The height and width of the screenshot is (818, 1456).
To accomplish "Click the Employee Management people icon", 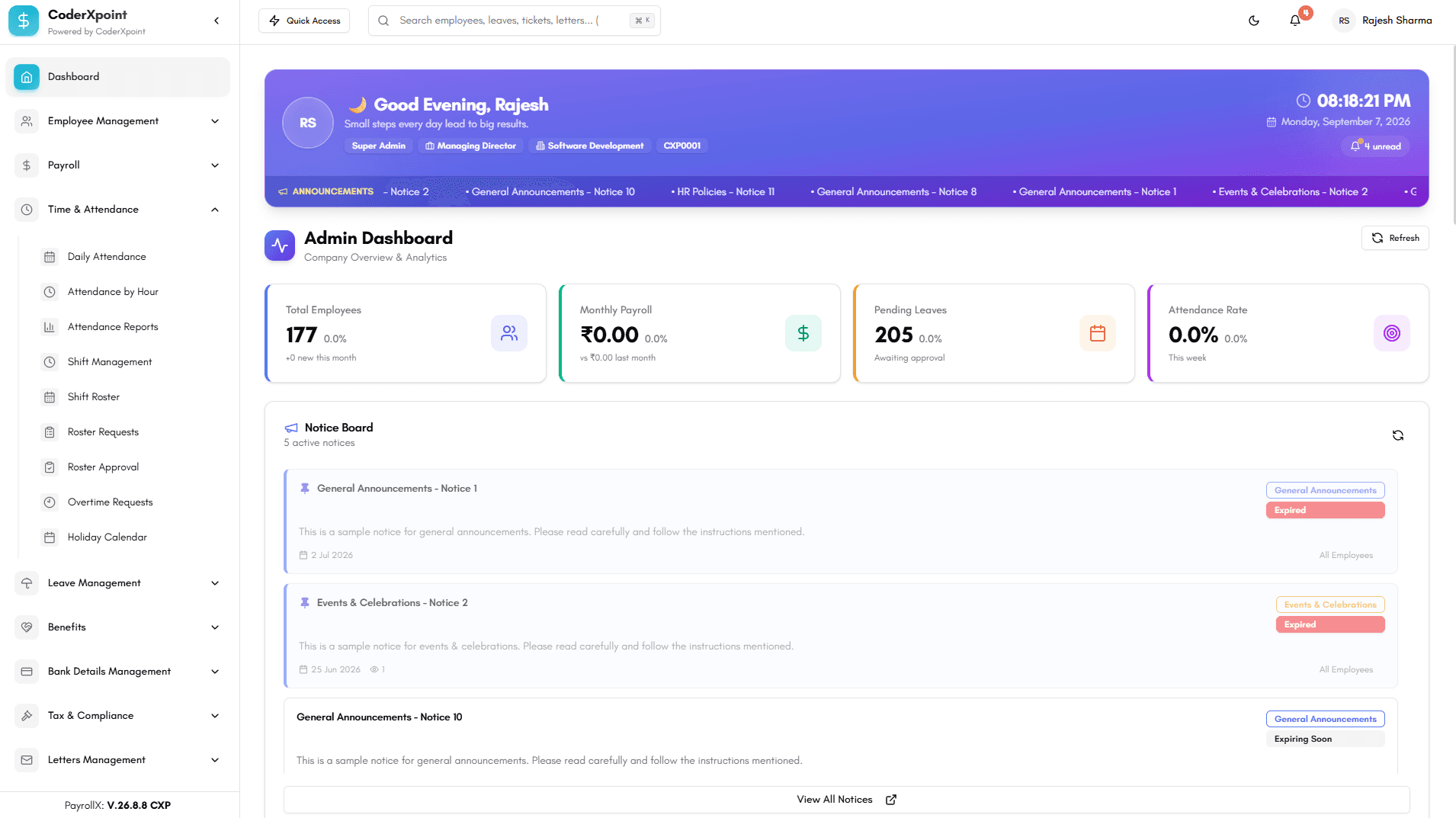I will [x=27, y=121].
